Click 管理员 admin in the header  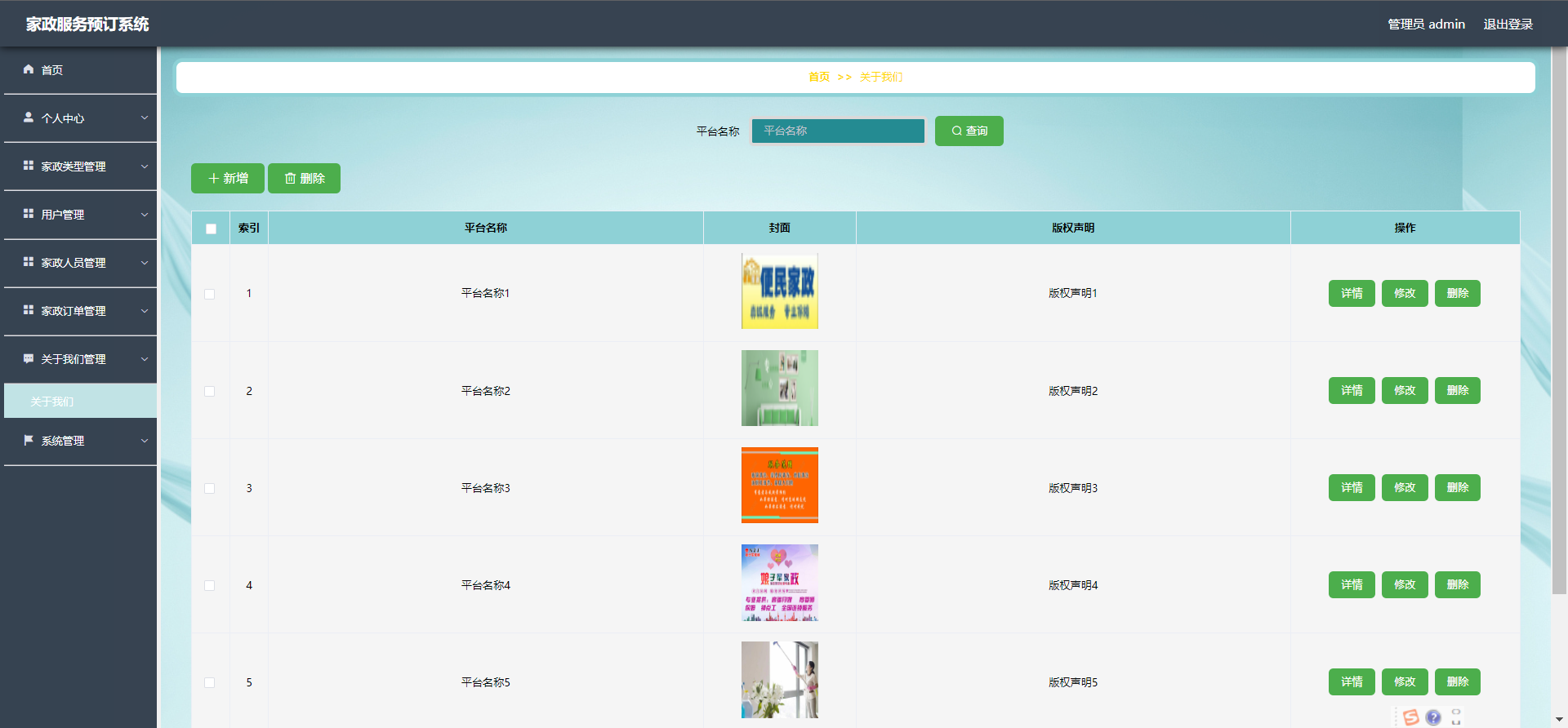click(1426, 24)
